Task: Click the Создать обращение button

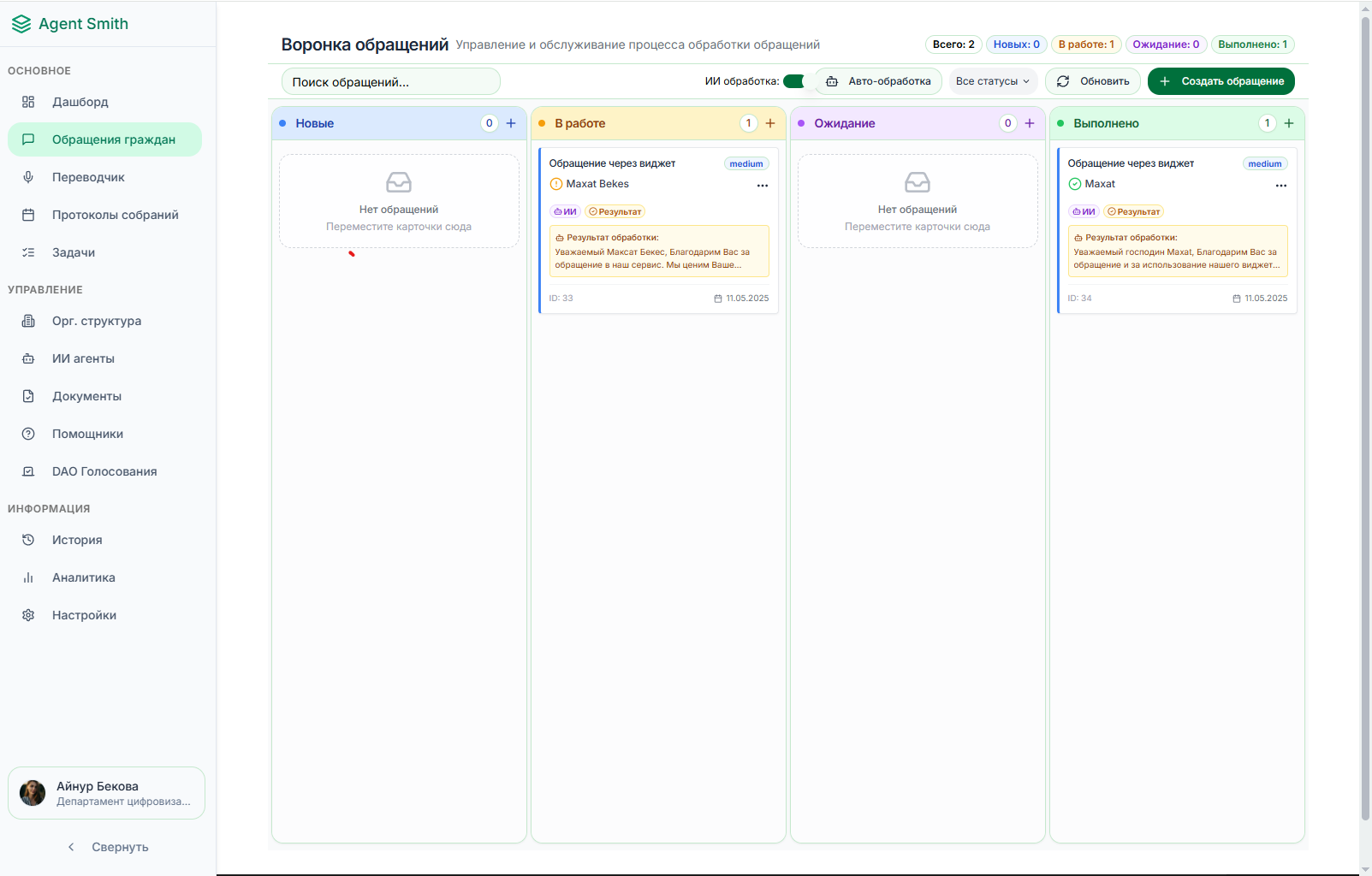Action: click(x=1221, y=81)
